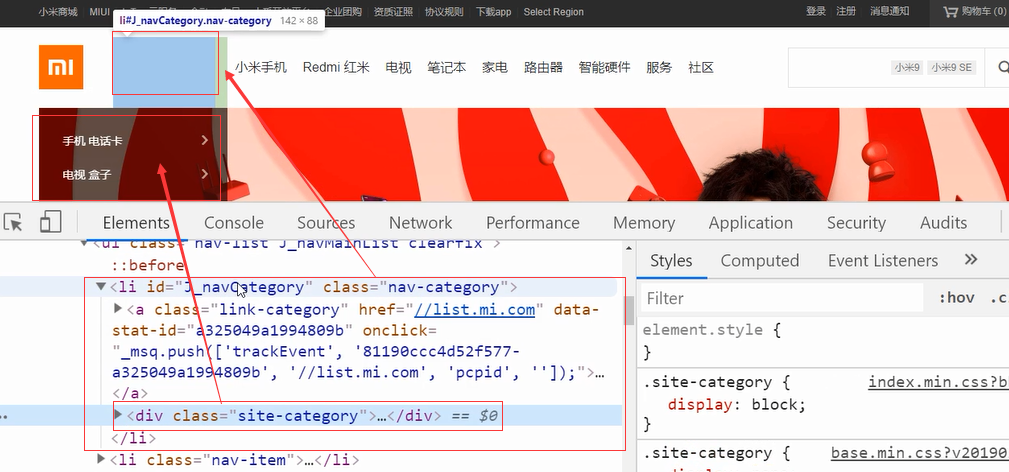
Task: Select ul.nav-list J_navMainList DOM row
Action: tap(297, 244)
